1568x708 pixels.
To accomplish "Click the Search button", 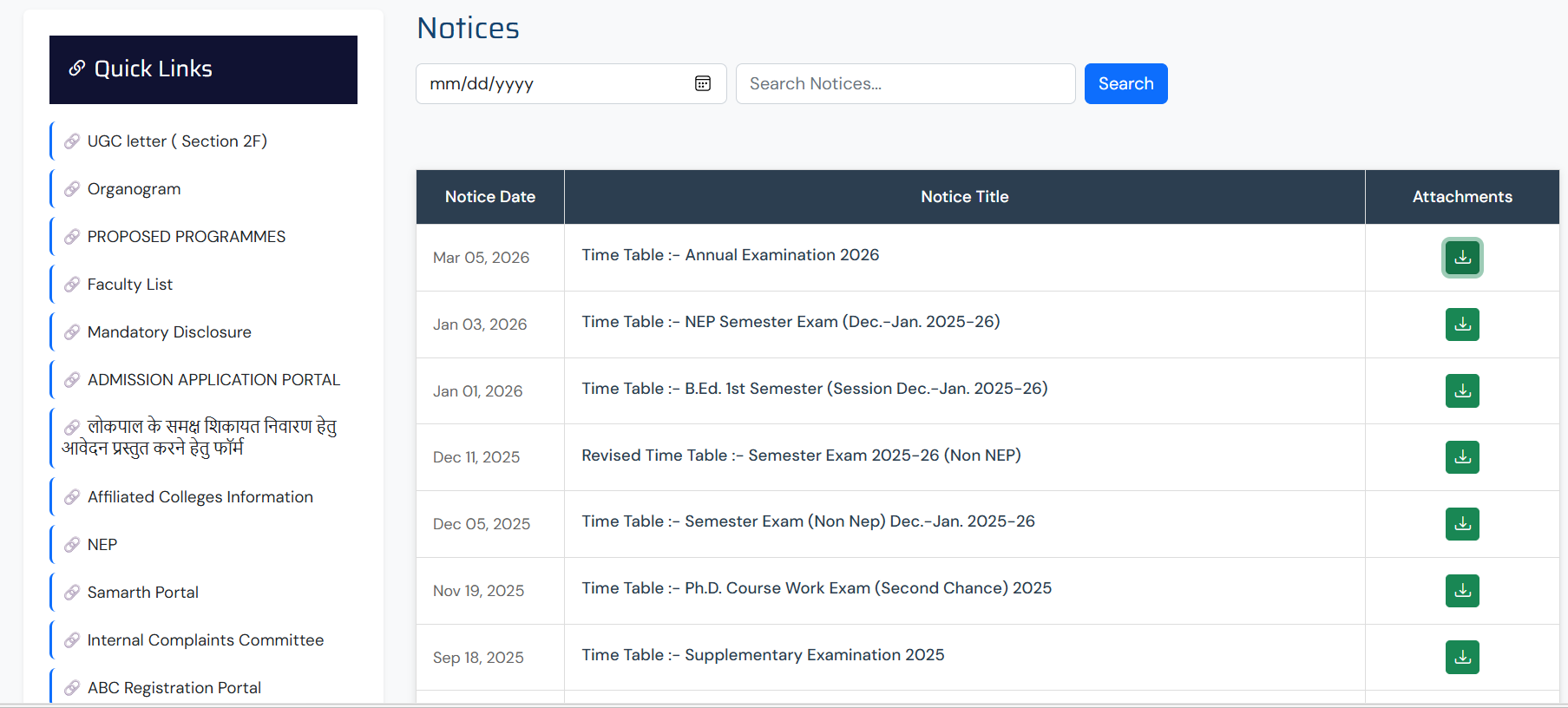I will click(x=1125, y=83).
